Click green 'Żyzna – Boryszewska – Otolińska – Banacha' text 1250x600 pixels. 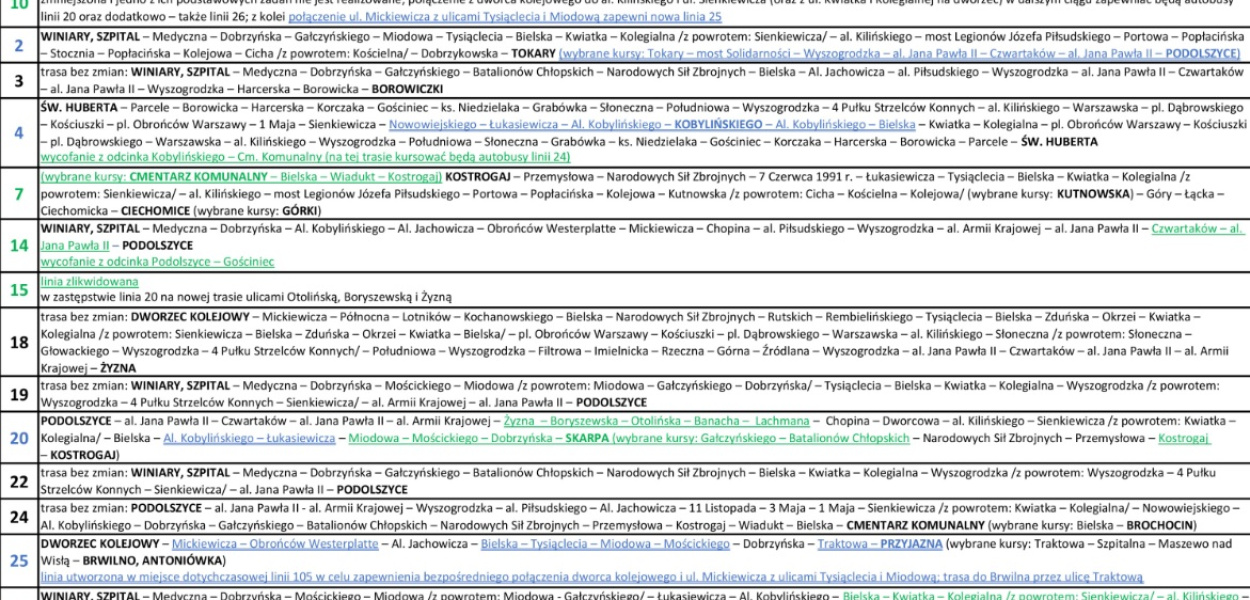coord(620,422)
